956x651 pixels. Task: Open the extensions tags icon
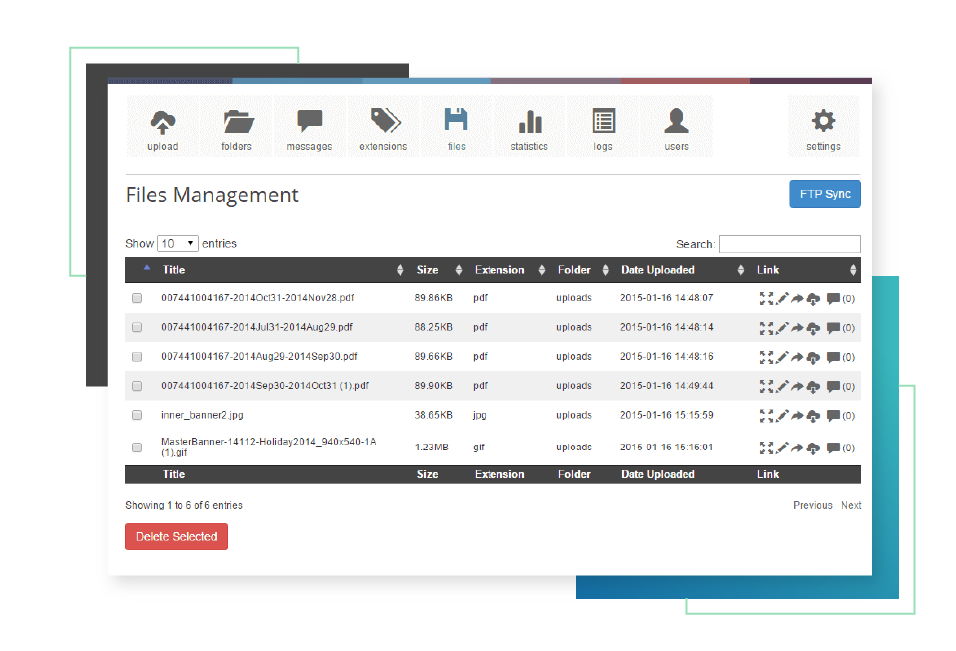point(383,127)
